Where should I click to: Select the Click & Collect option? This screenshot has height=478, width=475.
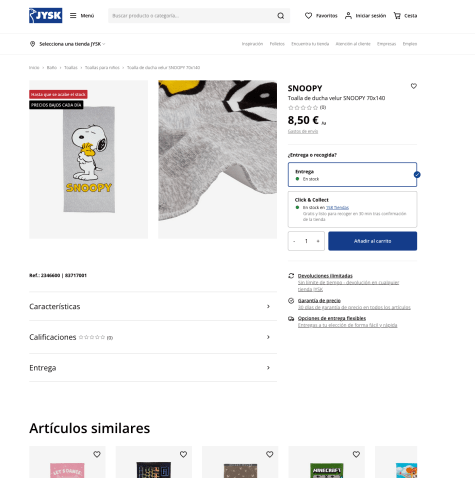[x=352, y=209]
